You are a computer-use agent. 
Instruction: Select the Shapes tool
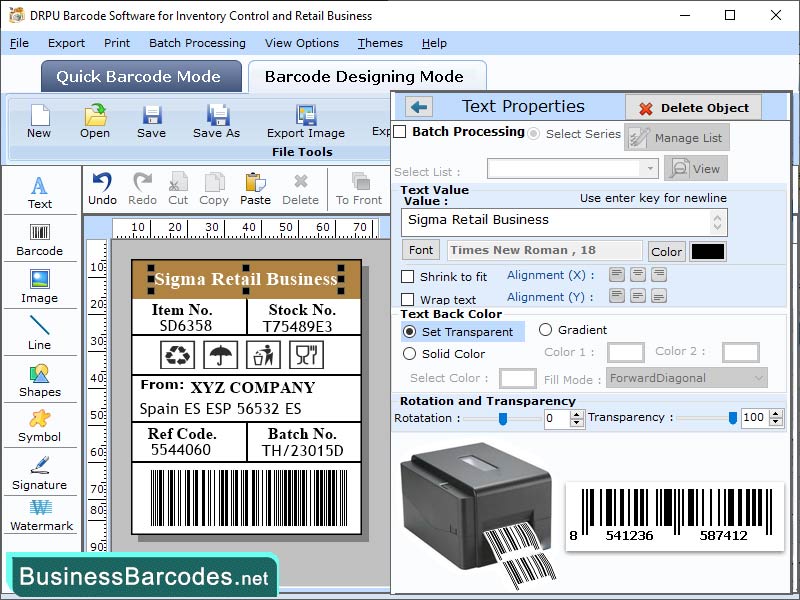tap(40, 383)
